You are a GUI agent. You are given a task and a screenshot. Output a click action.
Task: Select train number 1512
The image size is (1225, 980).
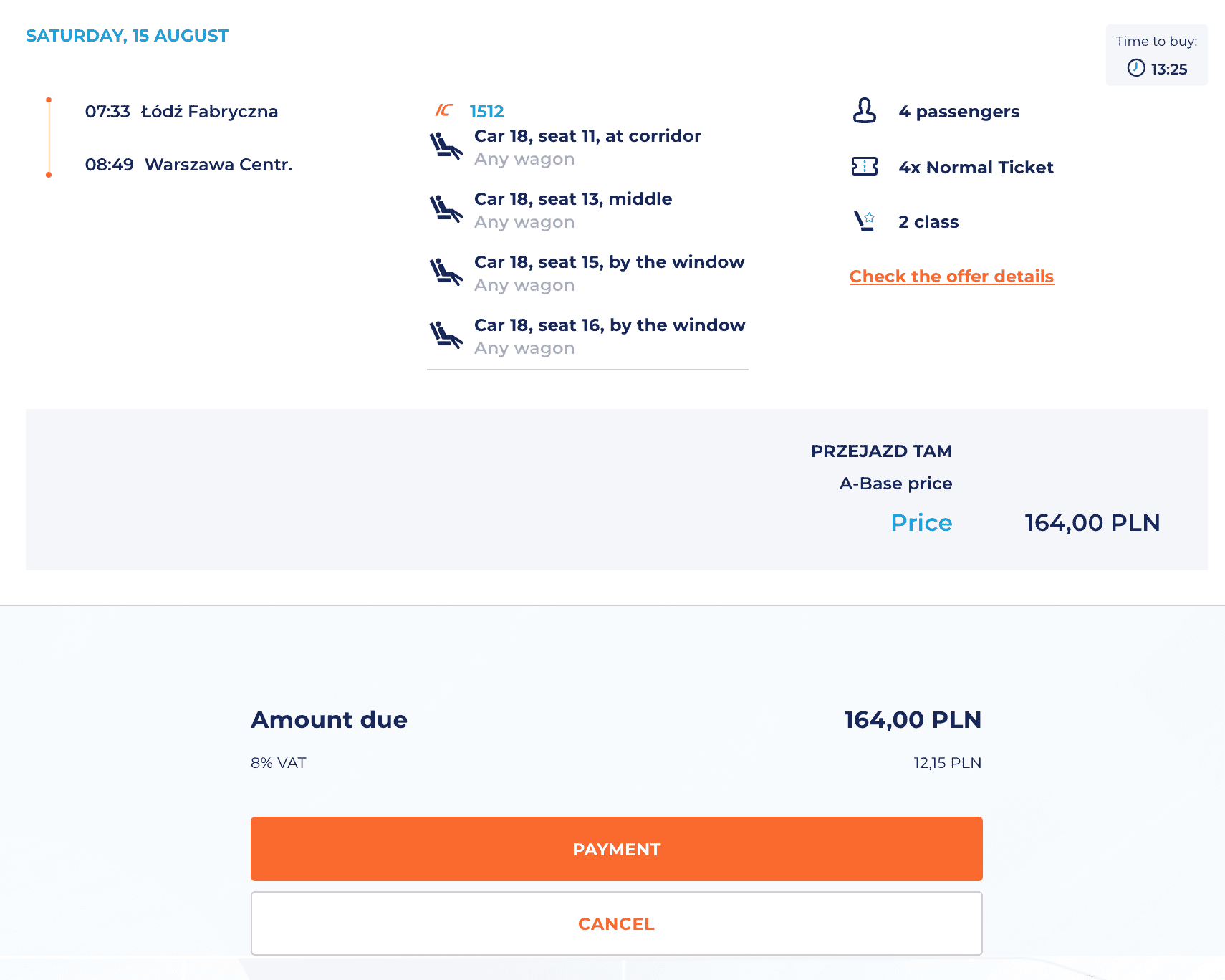pyautogui.click(x=486, y=112)
